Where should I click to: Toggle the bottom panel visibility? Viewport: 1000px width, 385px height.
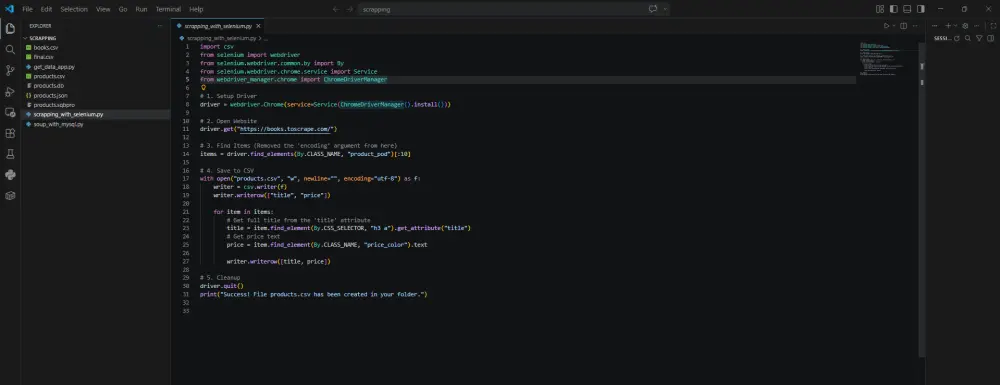907,9
